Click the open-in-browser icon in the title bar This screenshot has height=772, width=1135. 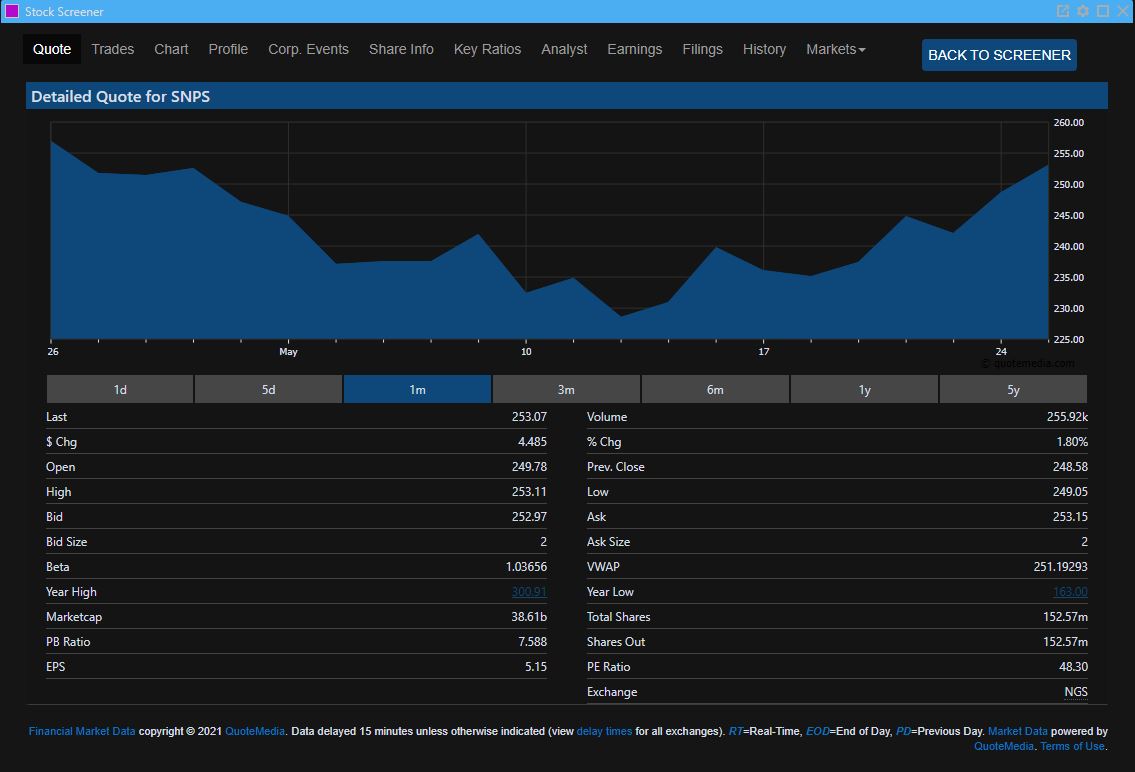pos(1062,11)
